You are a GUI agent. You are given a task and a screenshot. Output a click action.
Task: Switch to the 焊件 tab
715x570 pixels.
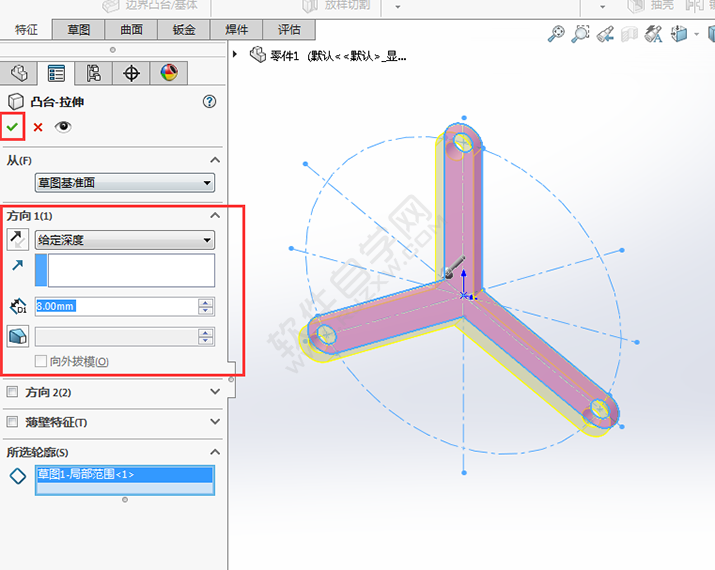[236, 30]
